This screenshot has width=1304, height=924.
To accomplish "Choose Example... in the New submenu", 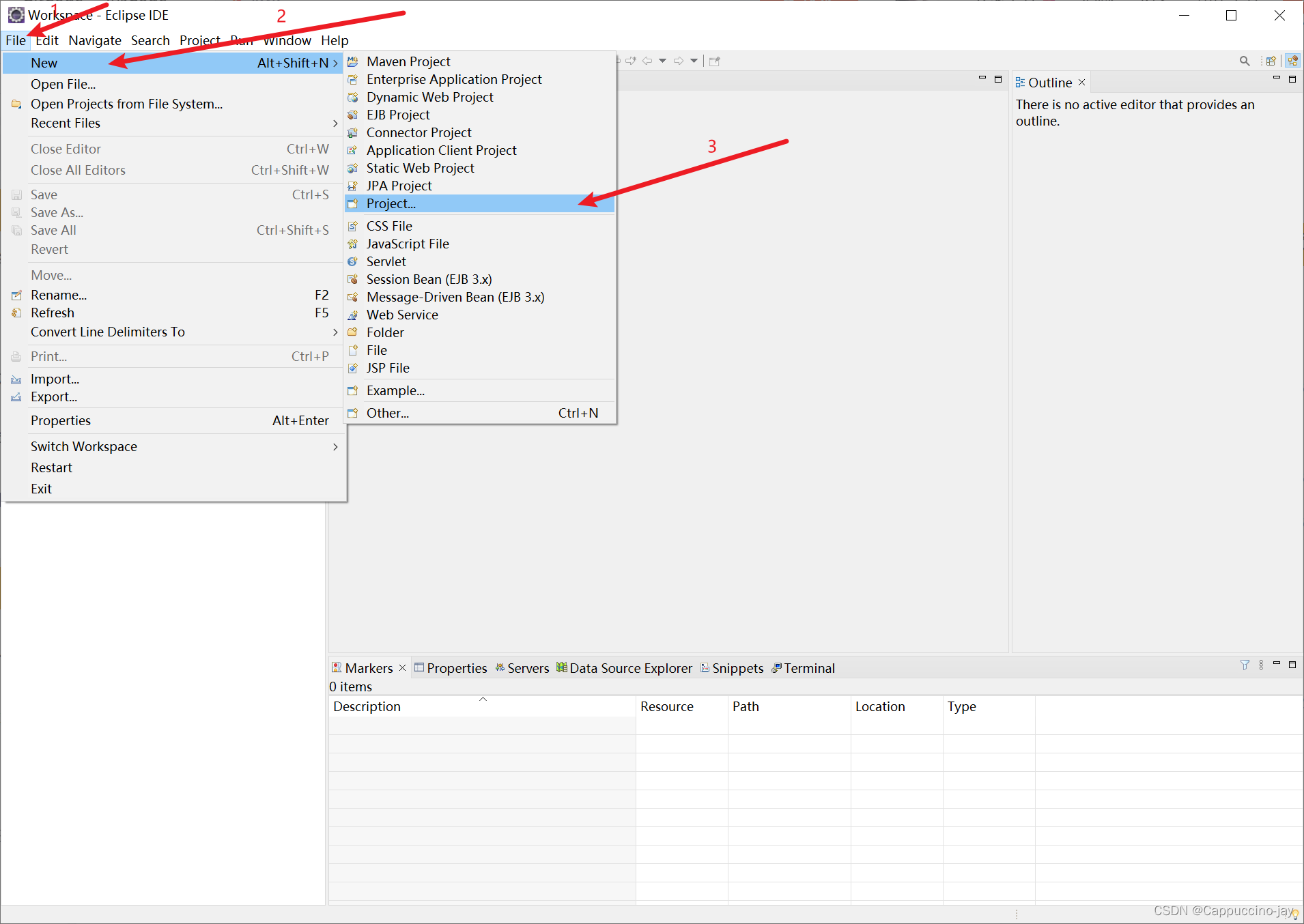I will tap(481, 391).
